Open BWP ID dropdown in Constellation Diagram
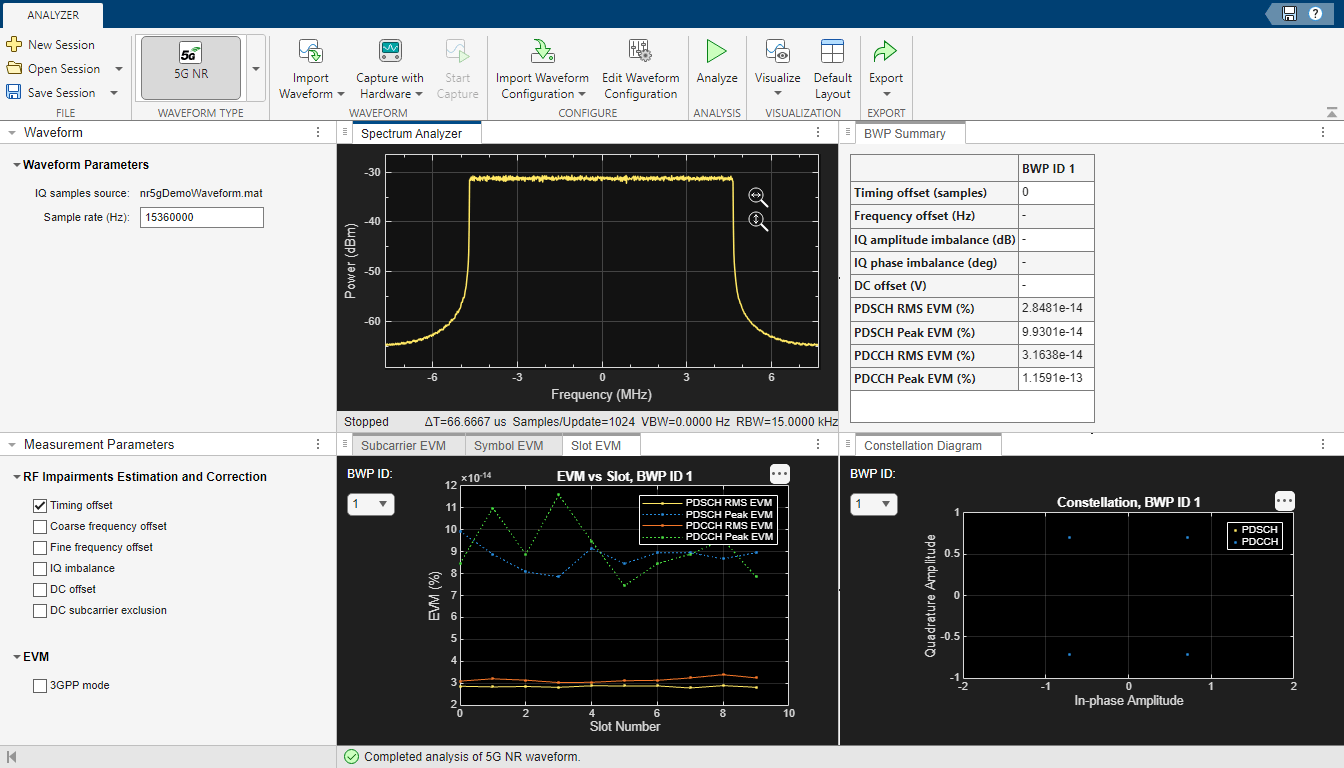1344x768 pixels. [x=874, y=505]
